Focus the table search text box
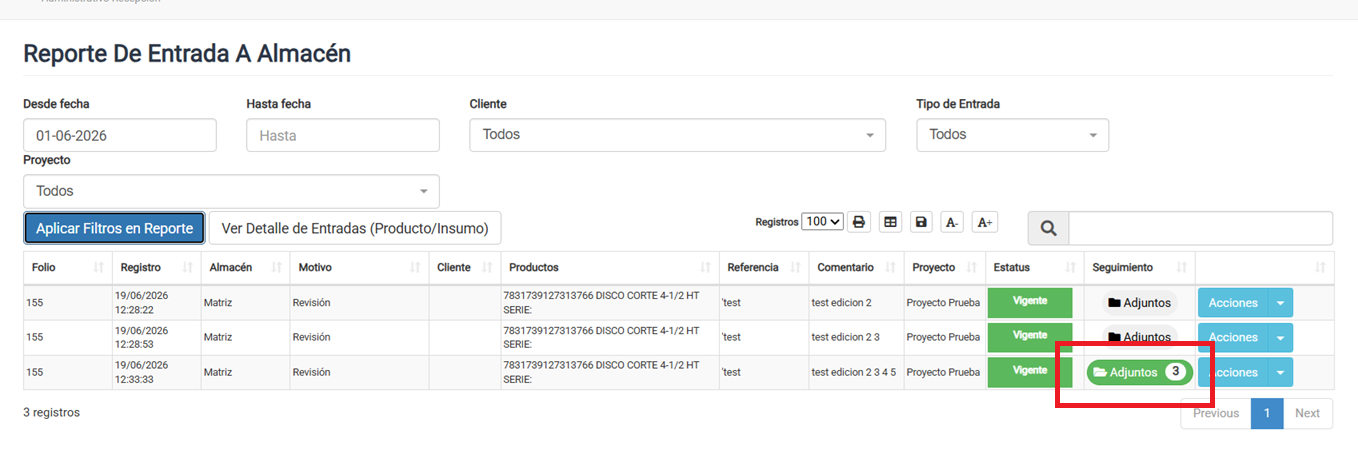 coord(1200,228)
